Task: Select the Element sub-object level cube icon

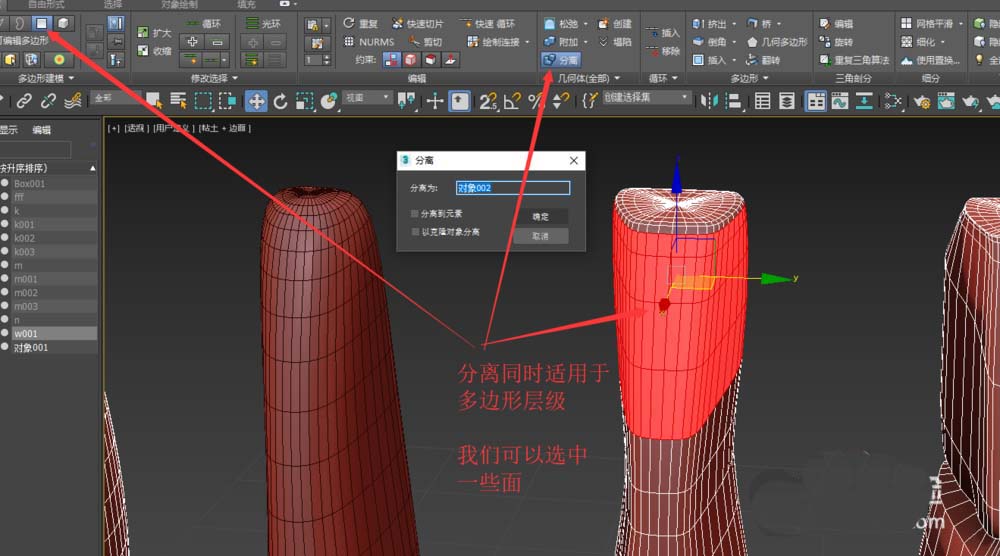Action: pos(63,24)
